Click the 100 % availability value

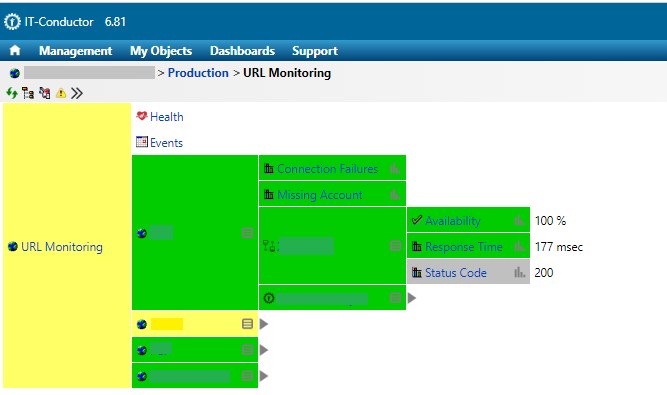coord(550,221)
